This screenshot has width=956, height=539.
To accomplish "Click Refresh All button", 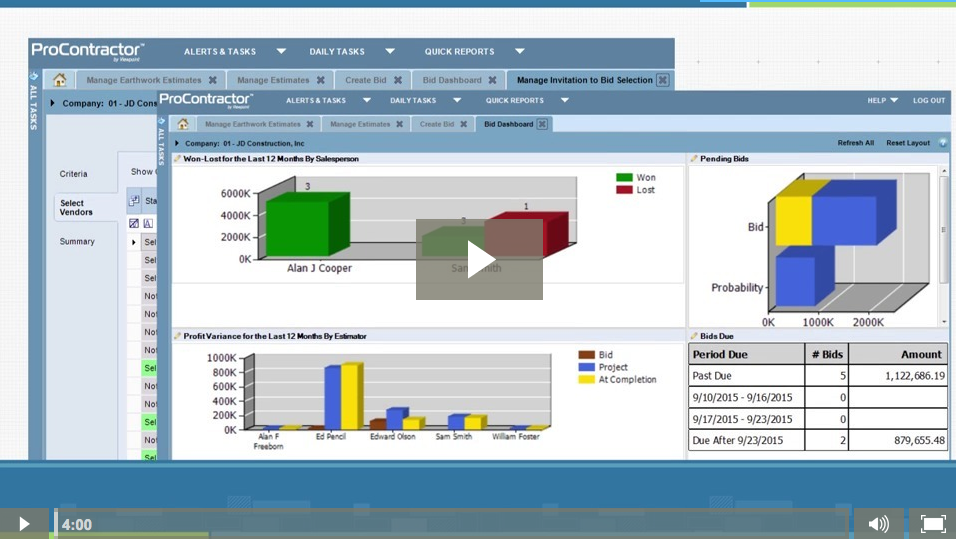I will 855,143.
